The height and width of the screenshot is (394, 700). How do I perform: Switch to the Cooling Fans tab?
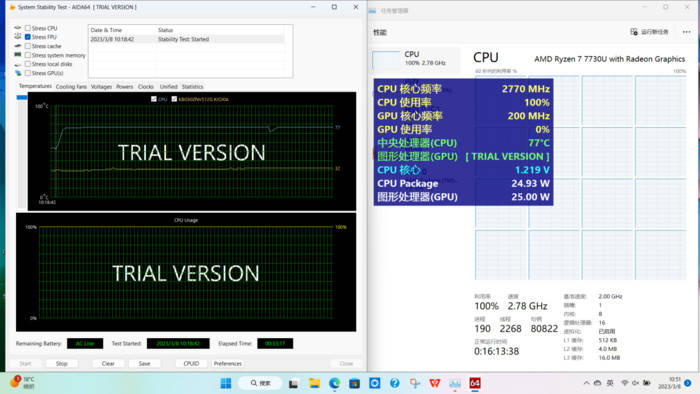pos(71,87)
